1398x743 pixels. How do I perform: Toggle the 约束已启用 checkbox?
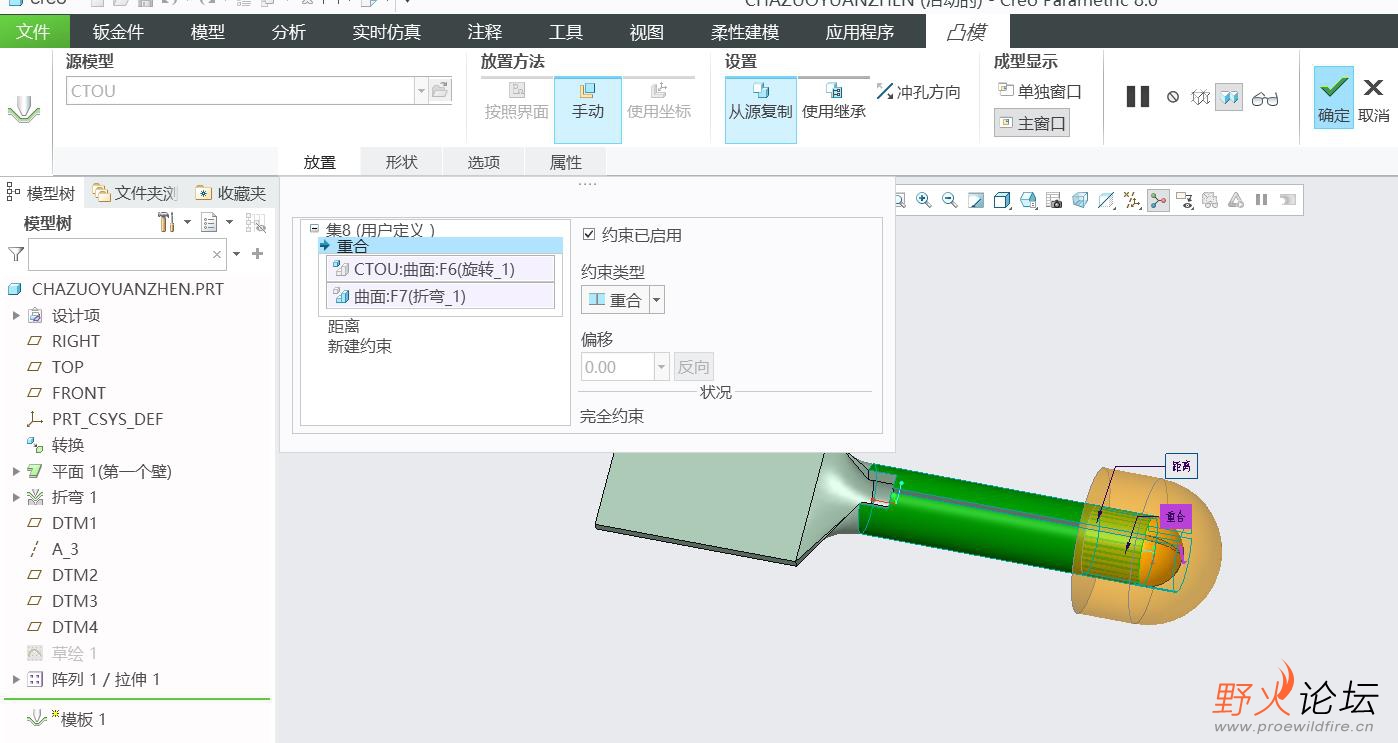[x=589, y=235]
